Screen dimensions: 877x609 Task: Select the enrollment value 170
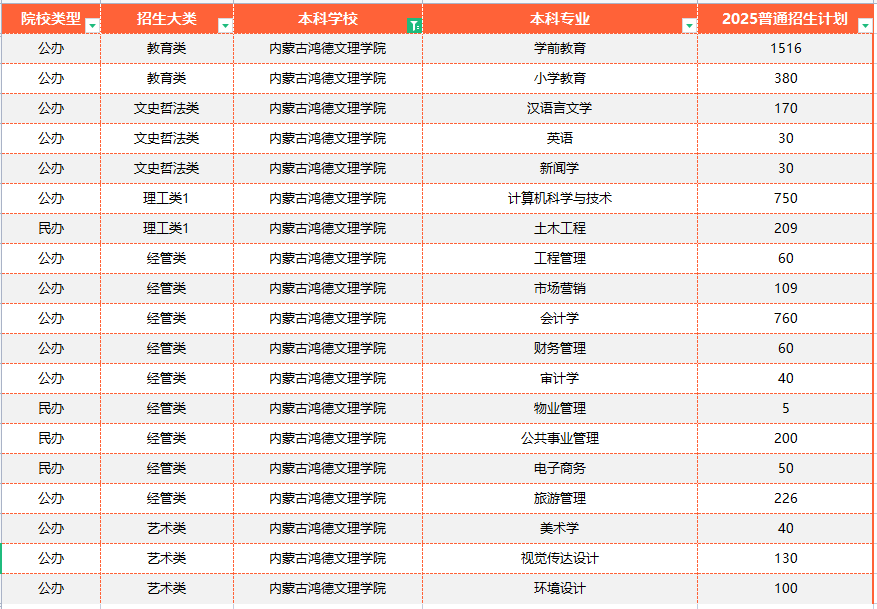(x=786, y=108)
